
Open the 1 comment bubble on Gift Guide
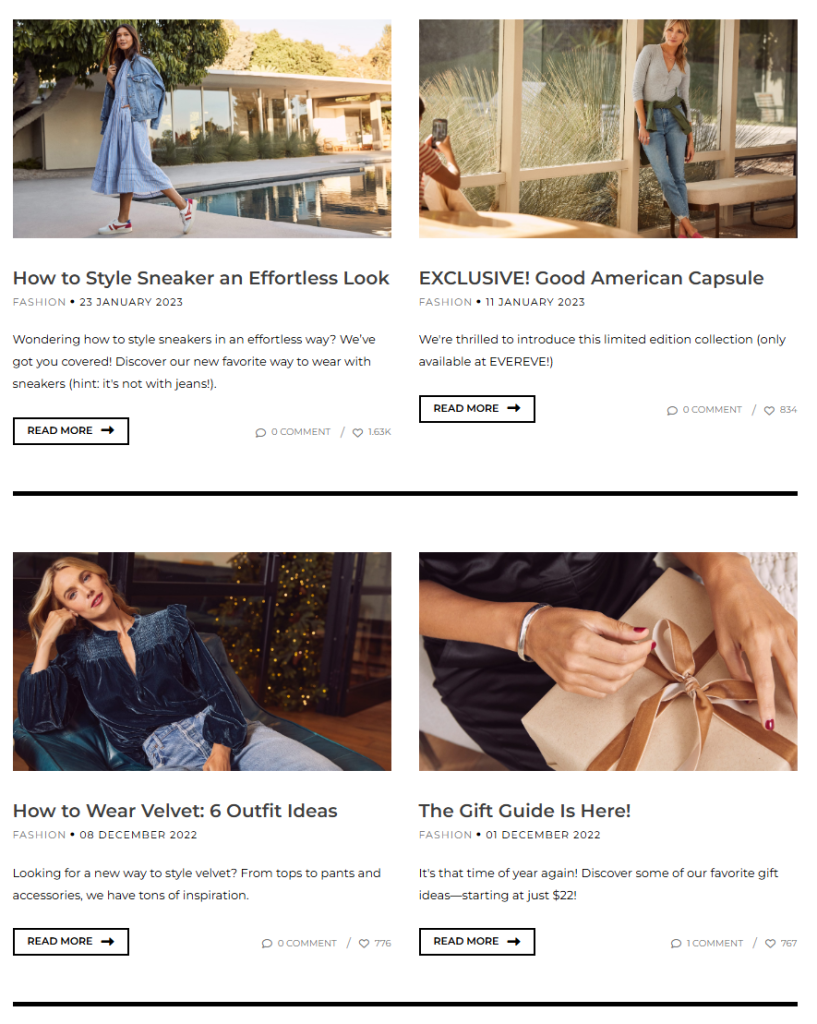click(676, 944)
